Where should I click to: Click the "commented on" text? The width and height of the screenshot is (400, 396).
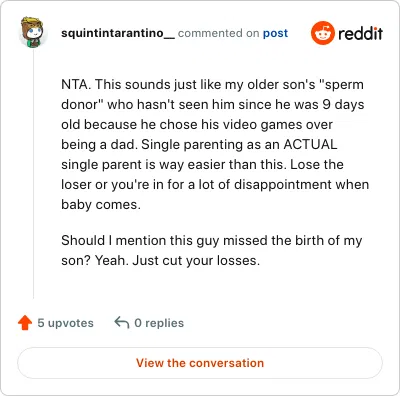218,33
